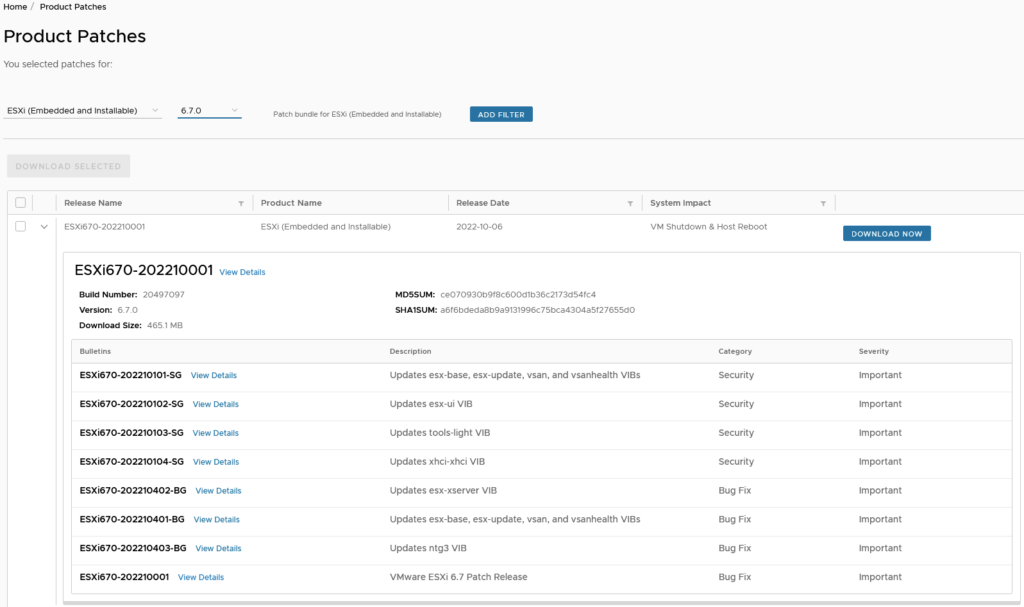View Details for bulletin ESXi670-202210403-BG
Screen dimensions: 1024x607
point(218,548)
